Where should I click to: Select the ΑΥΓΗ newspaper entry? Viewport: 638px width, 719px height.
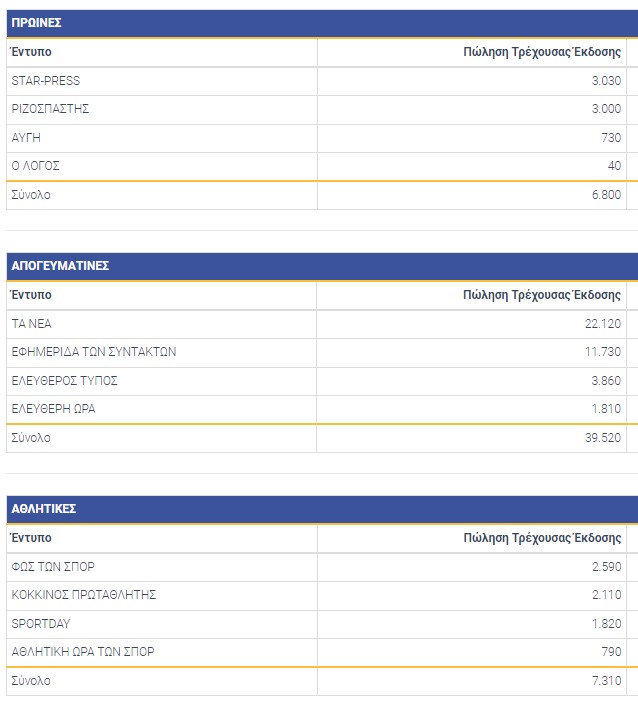click(26, 138)
